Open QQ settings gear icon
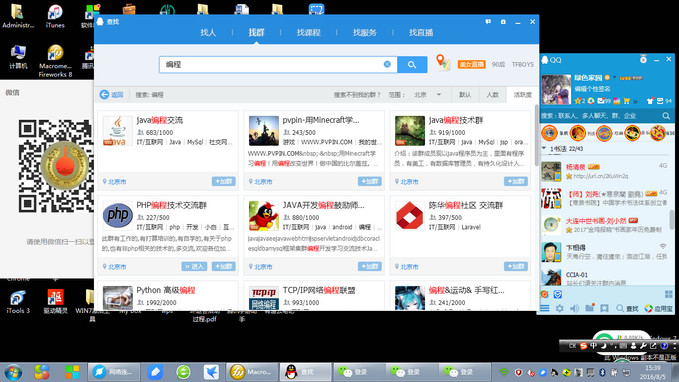The width and height of the screenshot is (679, 382). click(x=559, y=308)
